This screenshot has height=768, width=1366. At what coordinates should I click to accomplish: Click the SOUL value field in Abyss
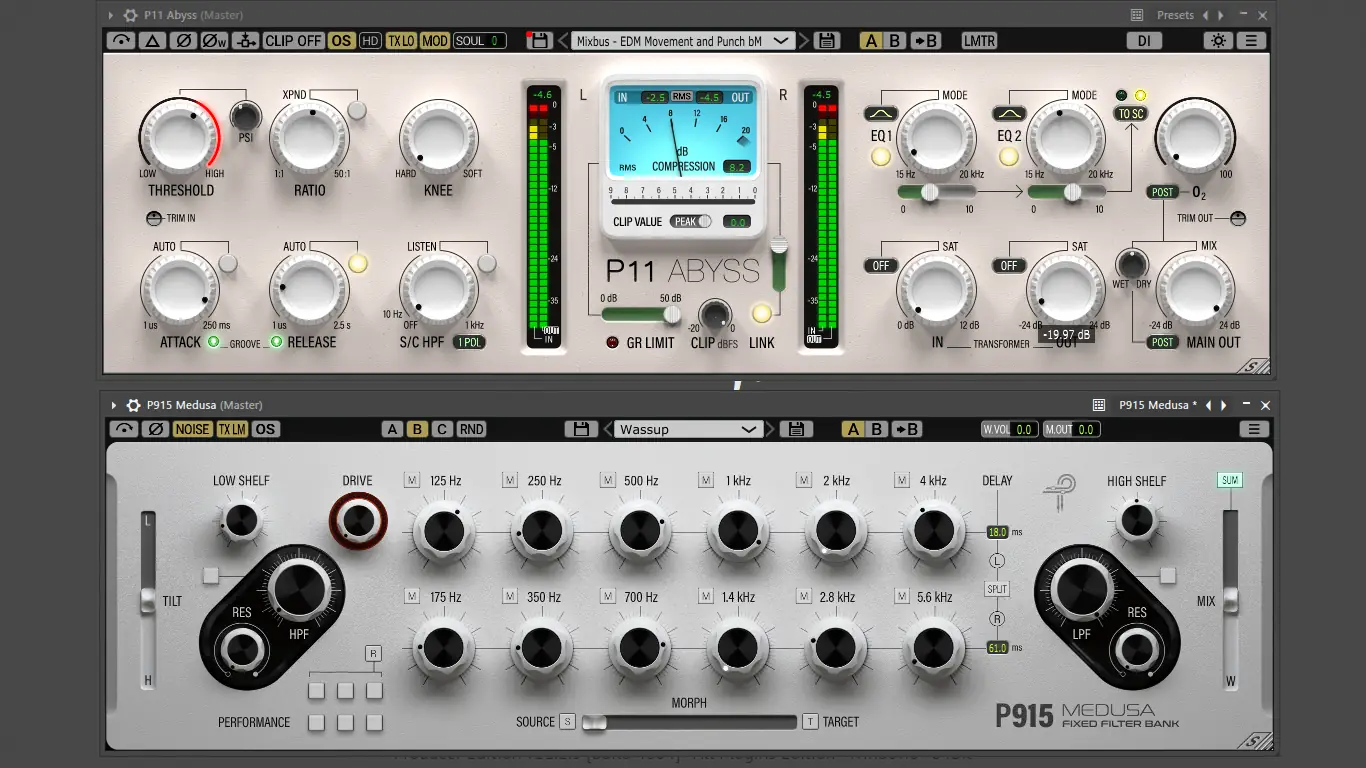click(480, 41)
